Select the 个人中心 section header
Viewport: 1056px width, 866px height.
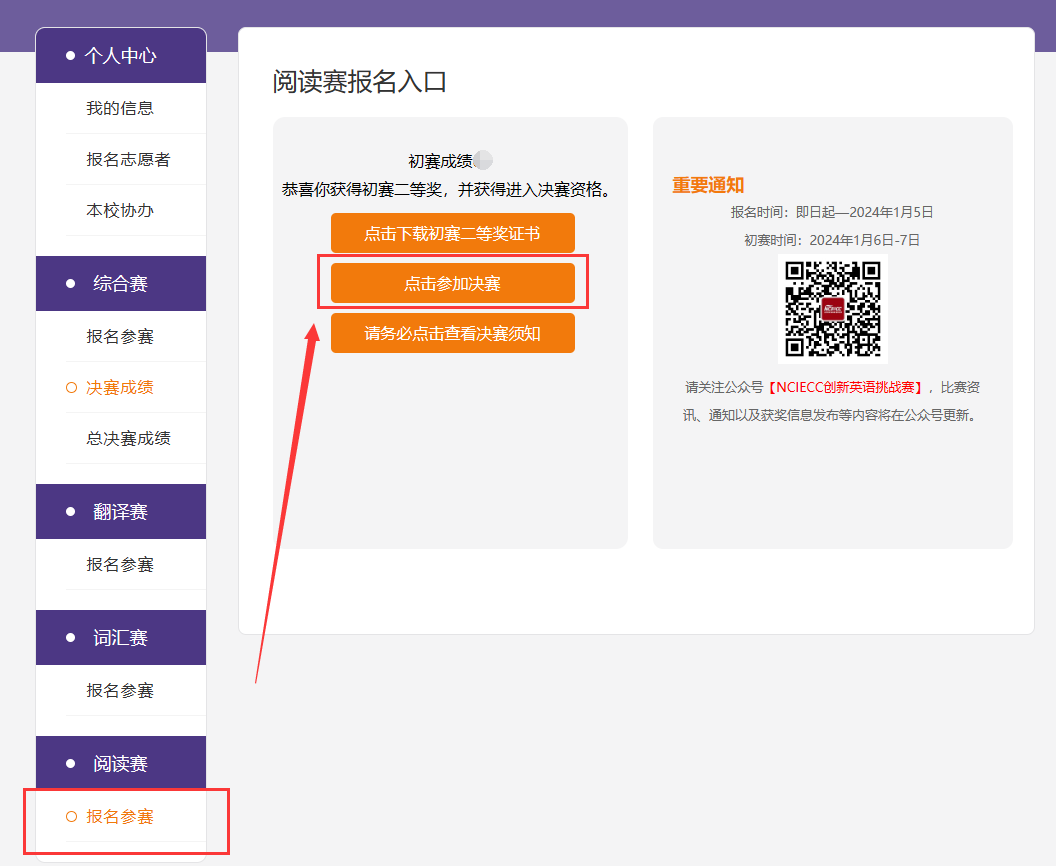(121, 55)
